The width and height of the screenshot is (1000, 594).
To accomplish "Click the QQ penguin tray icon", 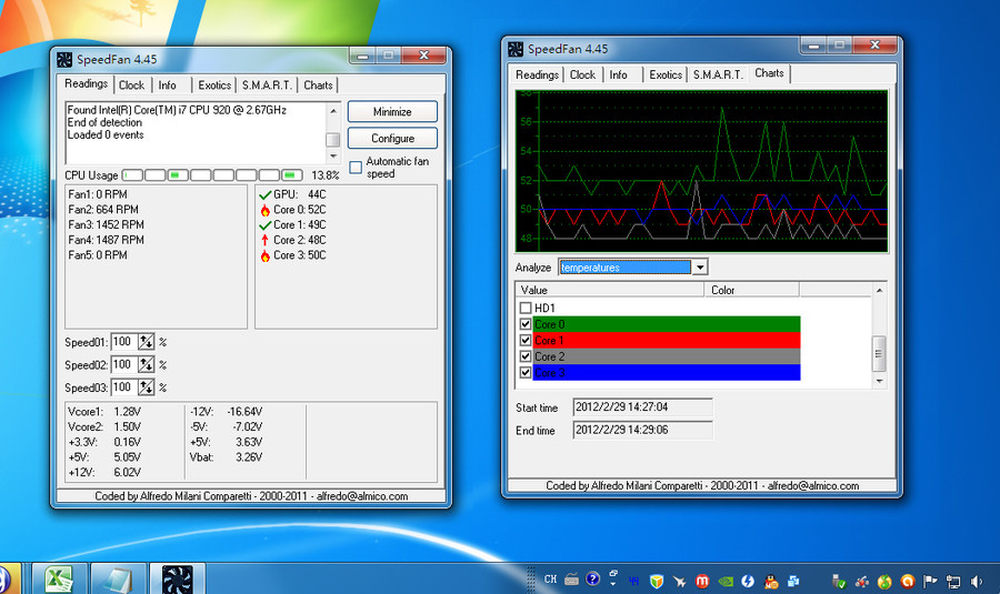I will point(771,581).
